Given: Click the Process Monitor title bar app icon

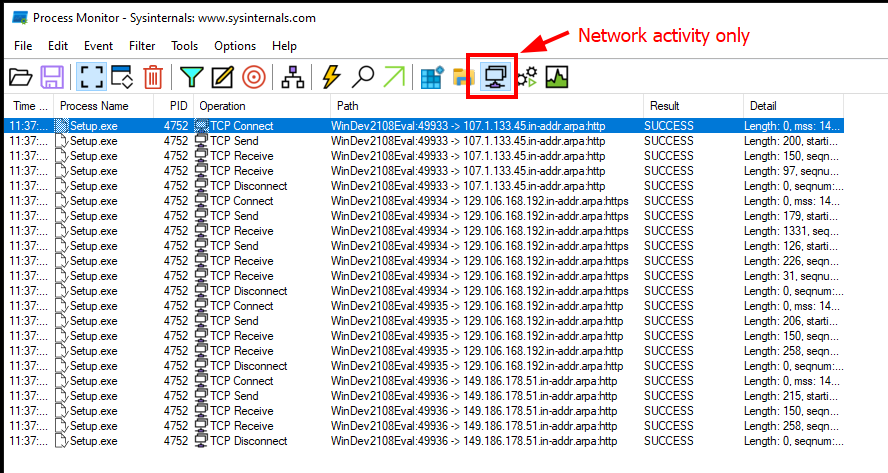Looking at the screenshot, I should pyautogui.click(x=20, y=18).
